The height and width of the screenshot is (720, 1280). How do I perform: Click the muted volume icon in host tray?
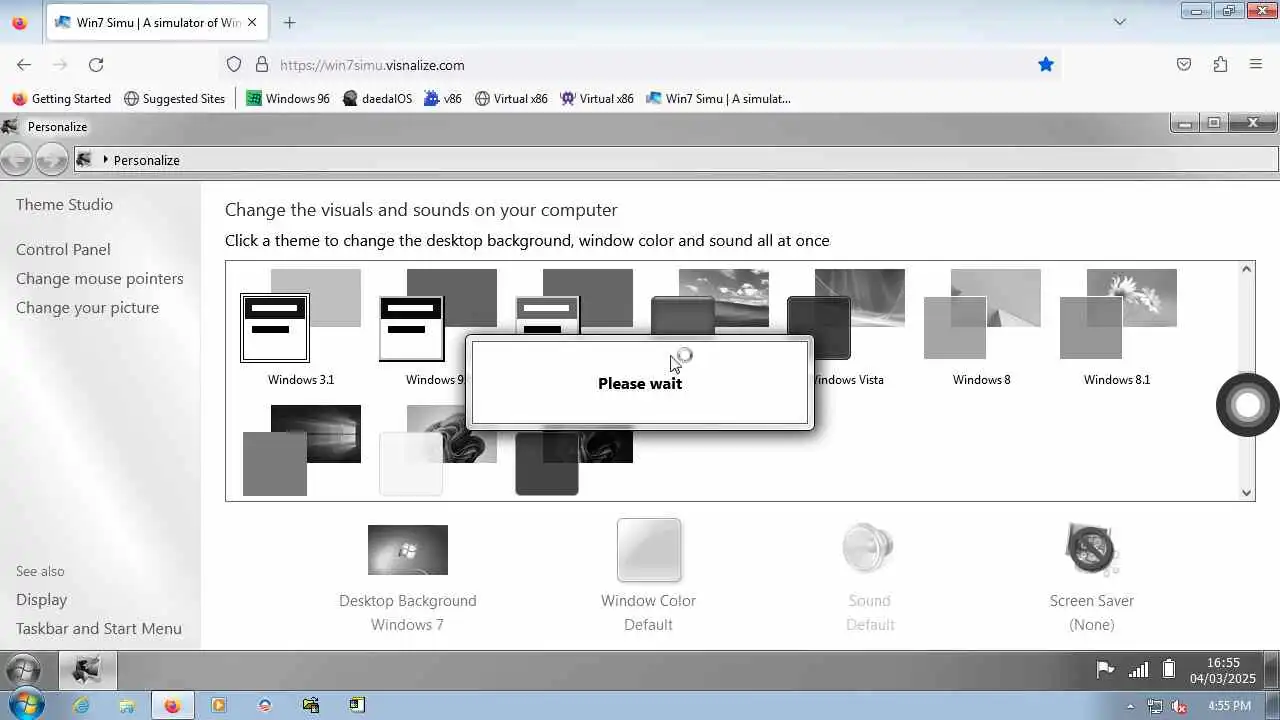click(x=1180, y=706)
